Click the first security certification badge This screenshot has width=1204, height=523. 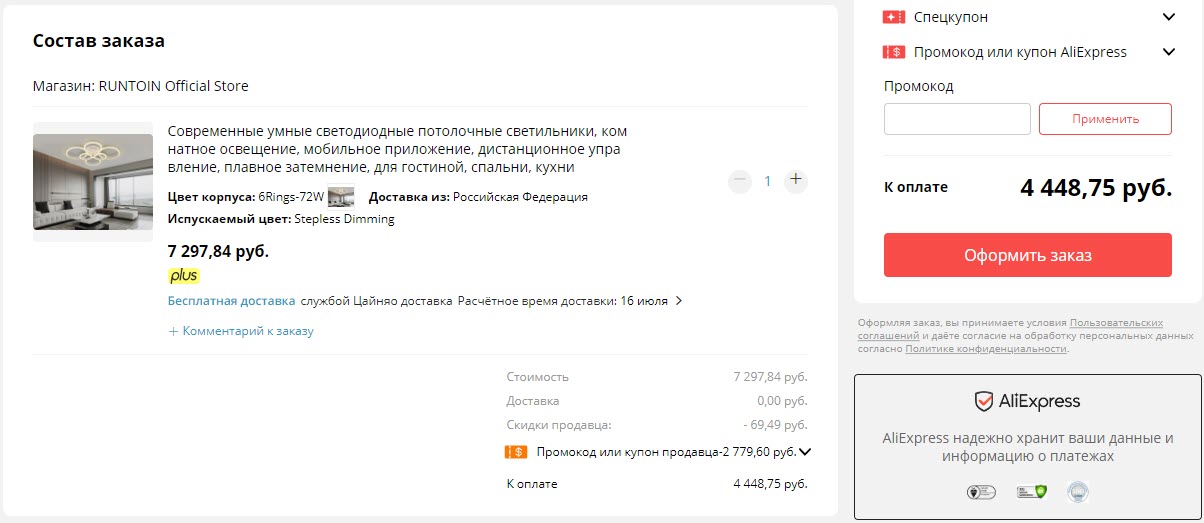979,491
